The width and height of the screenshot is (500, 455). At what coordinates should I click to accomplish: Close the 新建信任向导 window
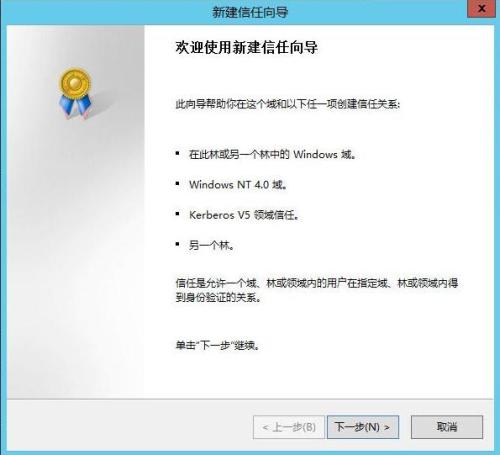click(x=481, y=9)
